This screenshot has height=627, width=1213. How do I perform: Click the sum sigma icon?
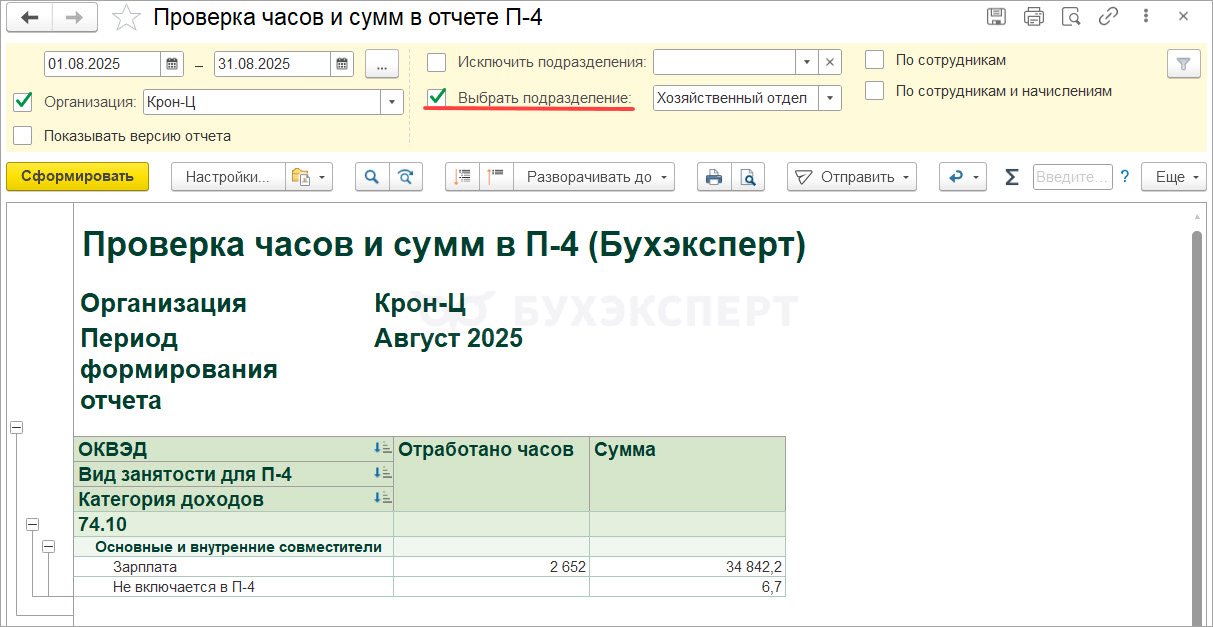point(1011,177)
